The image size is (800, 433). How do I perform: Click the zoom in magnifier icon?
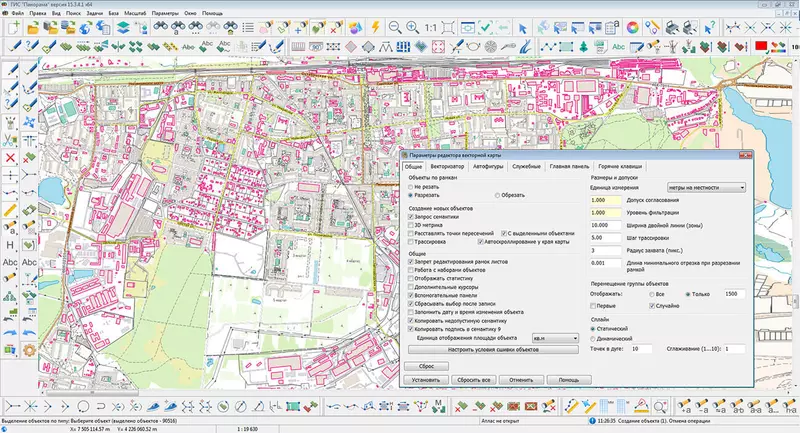(412, 27)
